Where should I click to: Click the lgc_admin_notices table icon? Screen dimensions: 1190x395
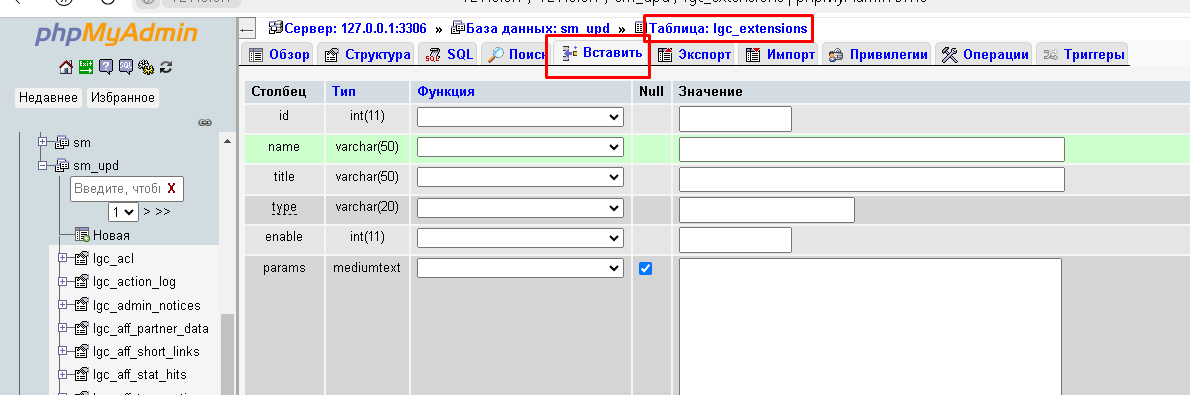point(82,305)
